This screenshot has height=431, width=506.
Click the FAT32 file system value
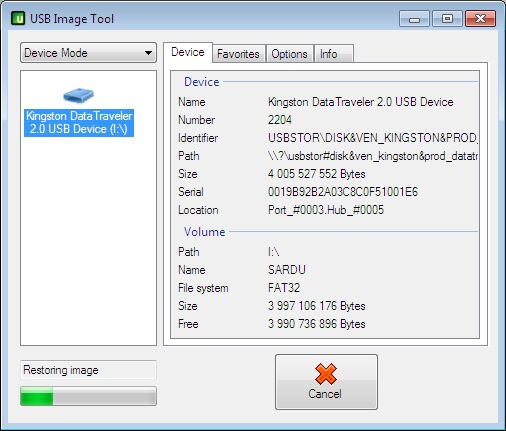pyautogui.click(x=284, y=288)
